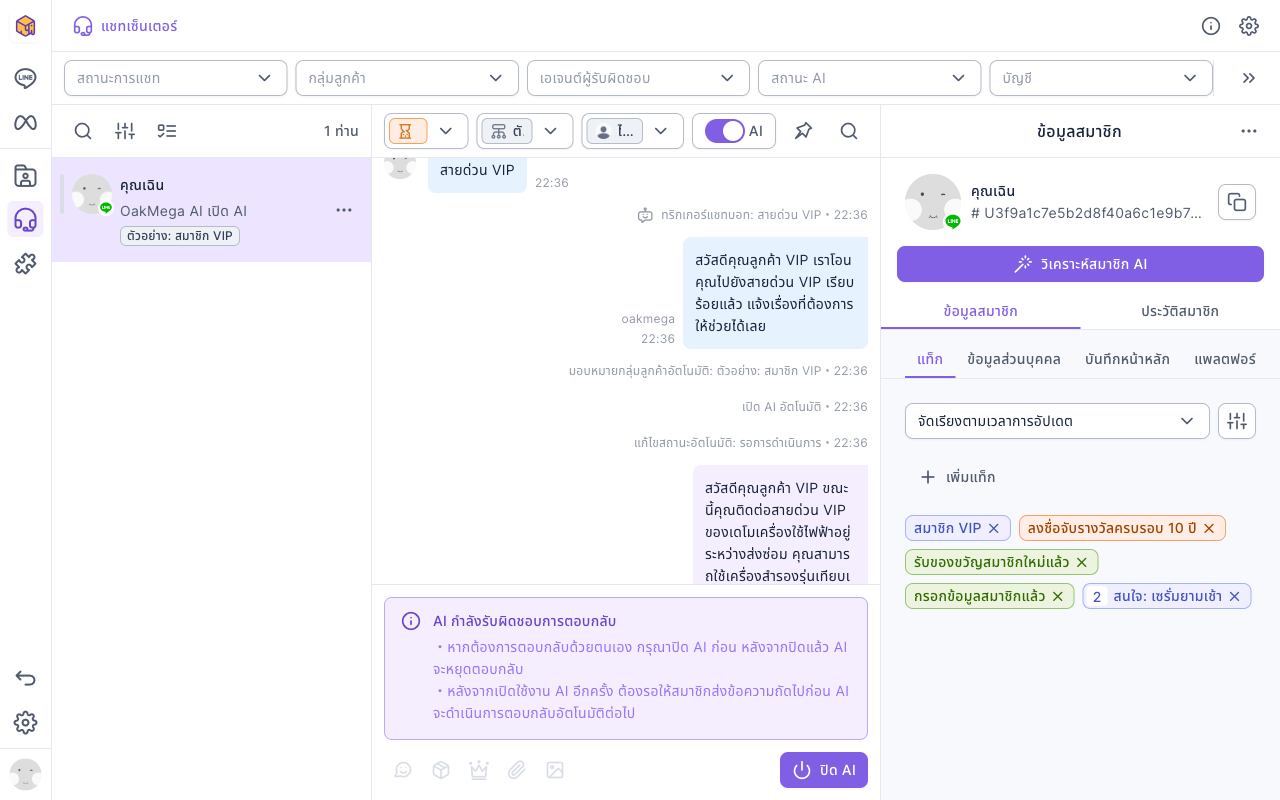Toggle the AI switch in chat header
The width and height of the screenshot is (1280, 800).
pos(725,131)
